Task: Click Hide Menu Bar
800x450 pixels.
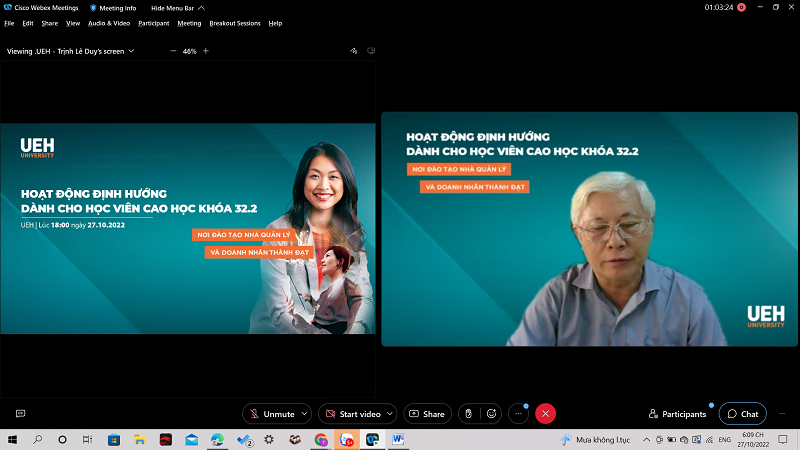Action: [178, 8]
